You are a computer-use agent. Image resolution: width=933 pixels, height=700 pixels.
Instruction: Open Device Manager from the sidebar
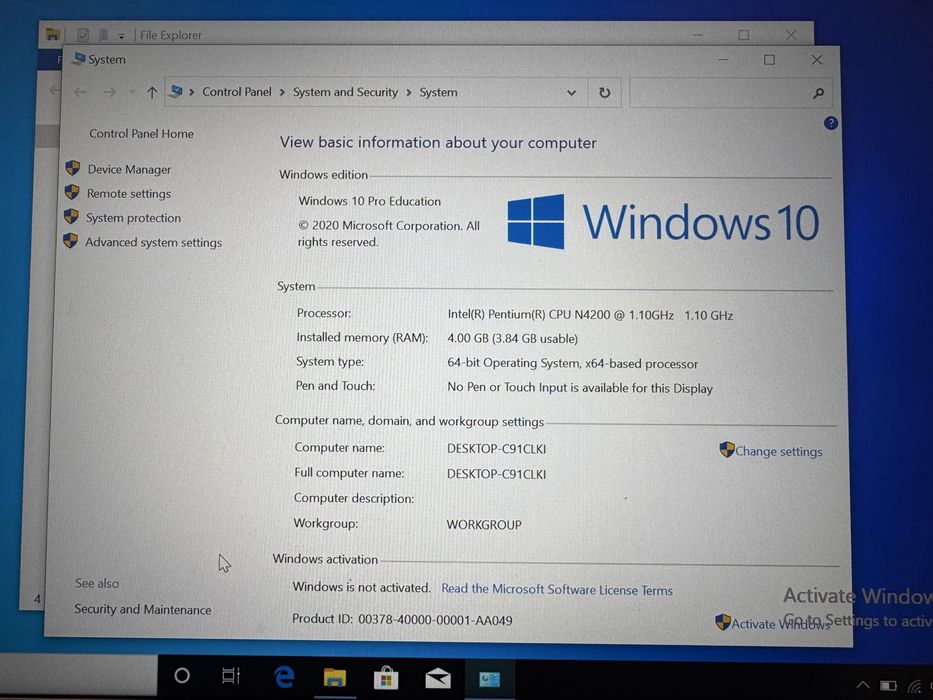point(129,170)
